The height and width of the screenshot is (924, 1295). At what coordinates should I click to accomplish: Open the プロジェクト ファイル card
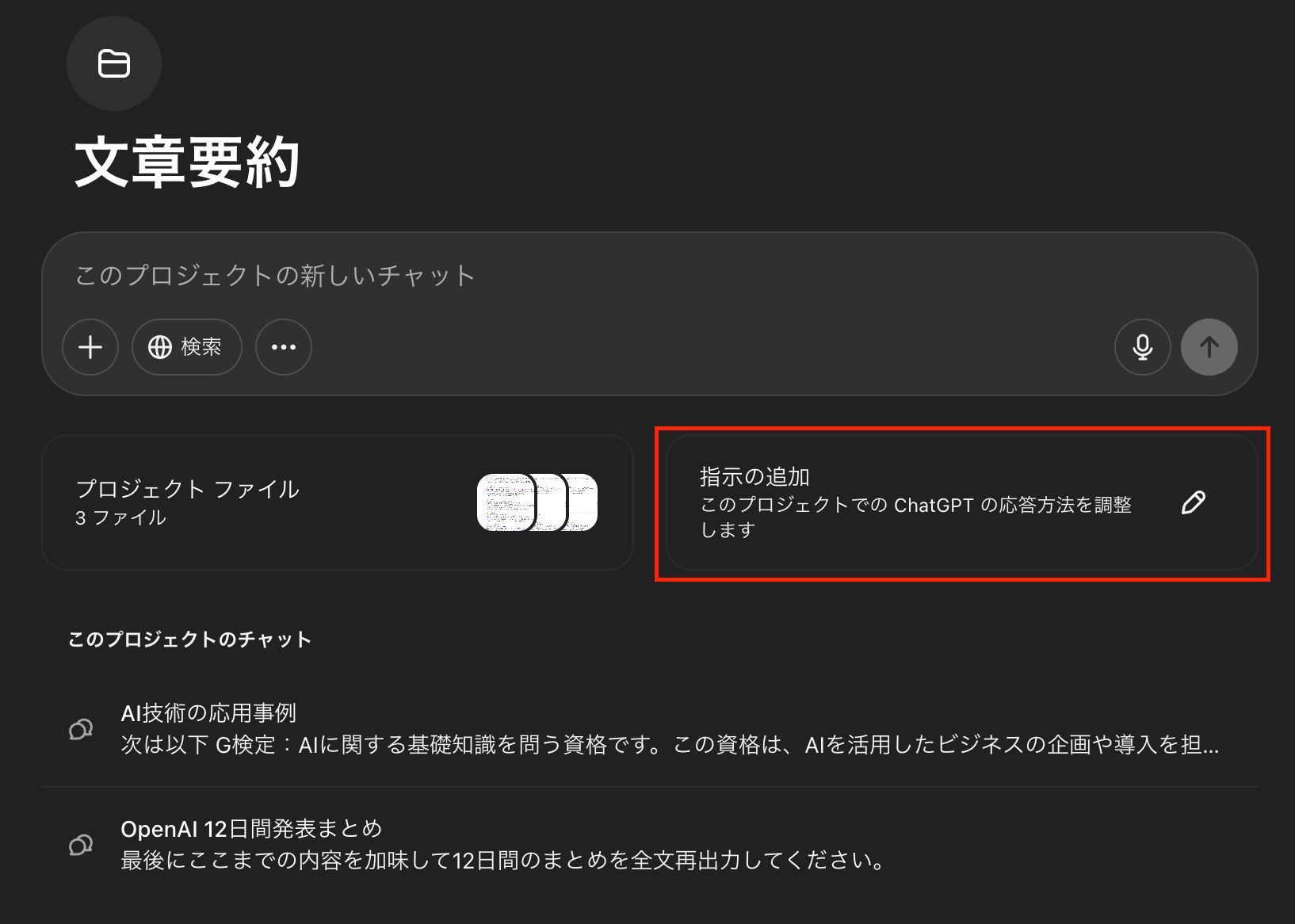pos(338,502)
